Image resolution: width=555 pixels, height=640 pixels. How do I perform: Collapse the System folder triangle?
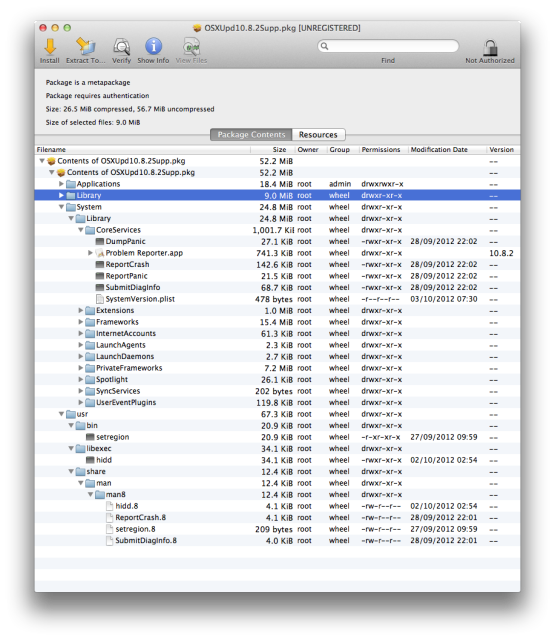[x=61, y=207]
